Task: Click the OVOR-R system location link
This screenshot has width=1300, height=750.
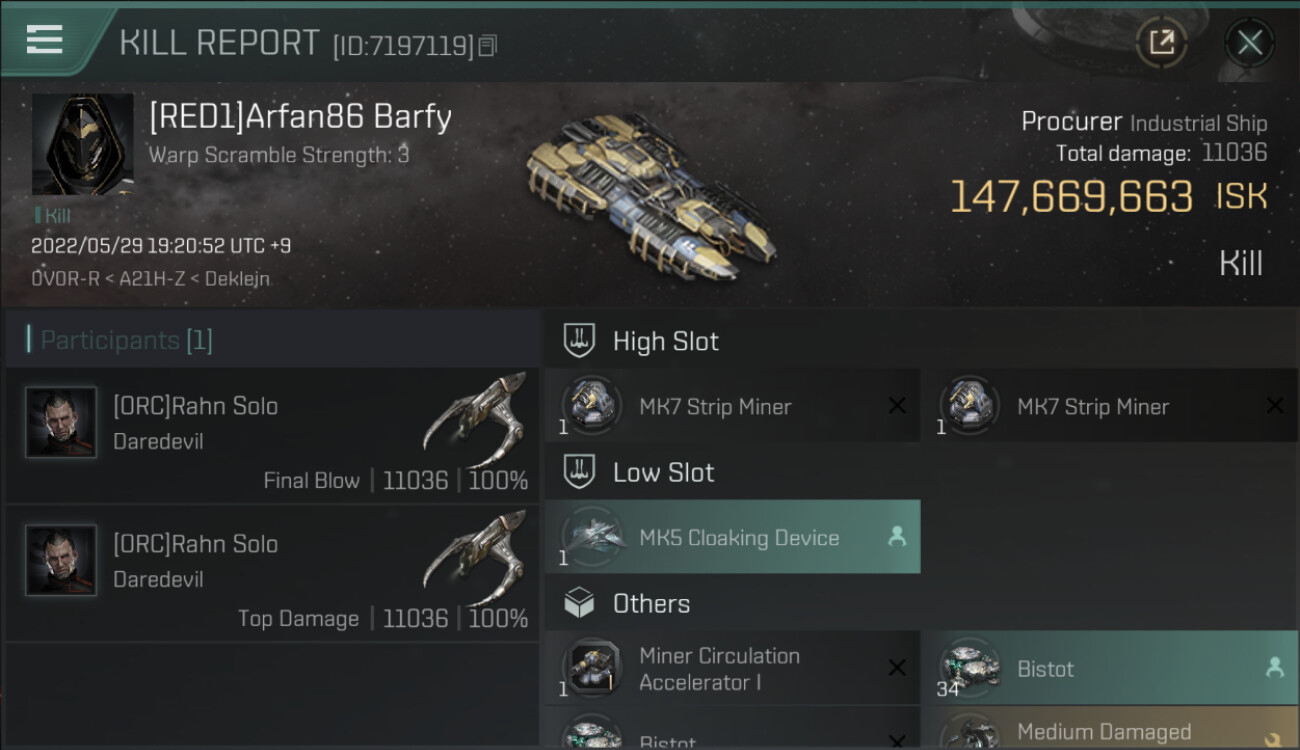Action: [x=65, y=279]
